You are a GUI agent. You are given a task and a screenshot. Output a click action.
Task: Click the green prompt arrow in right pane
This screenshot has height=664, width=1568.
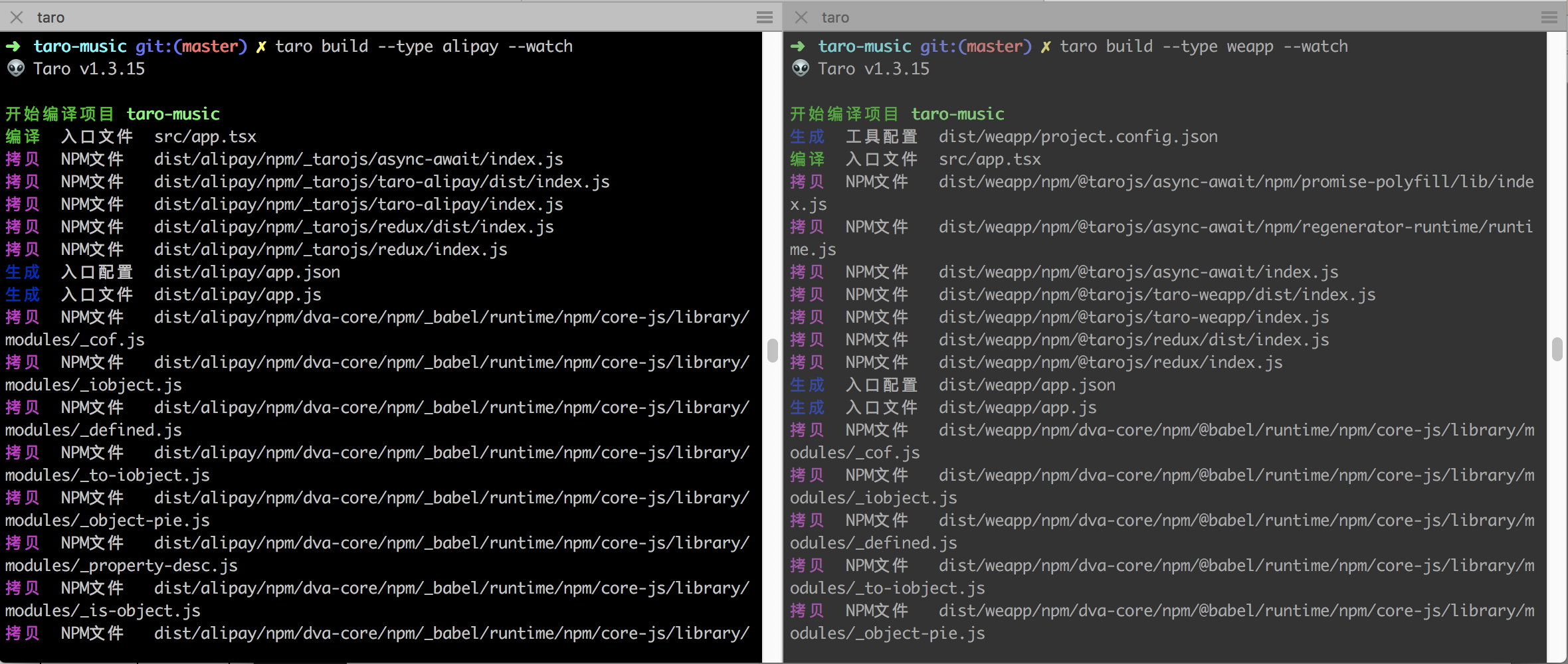point(798,46)
